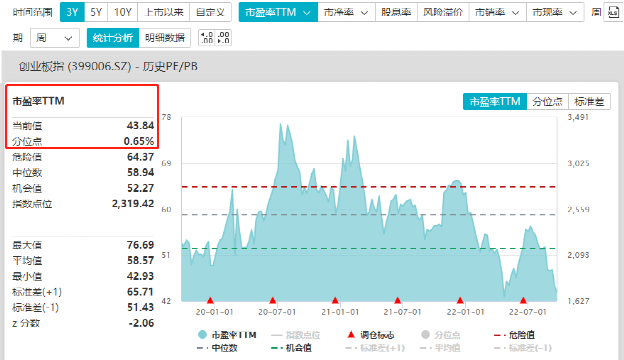This screenshot has height=360, width=624.
Task: Click the 标准差(-1) 51.43 value
Action: click(140, 307)
